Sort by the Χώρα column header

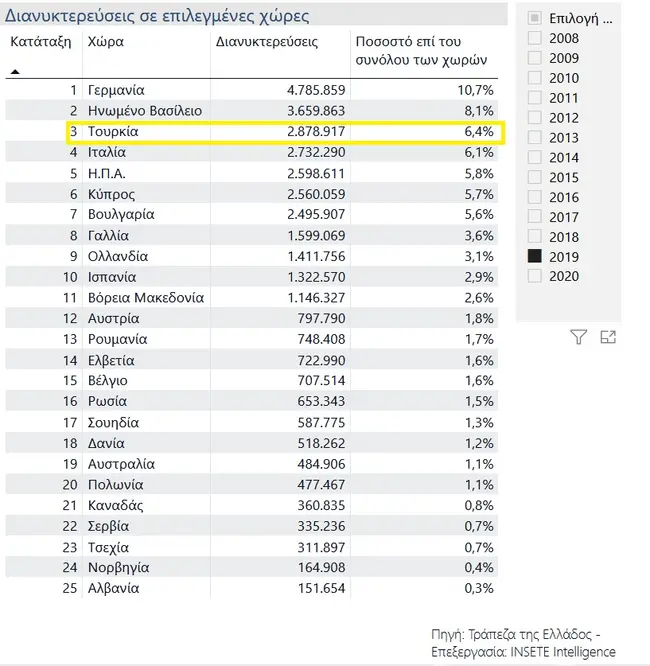pyautogui.click(x=106, y=43)
